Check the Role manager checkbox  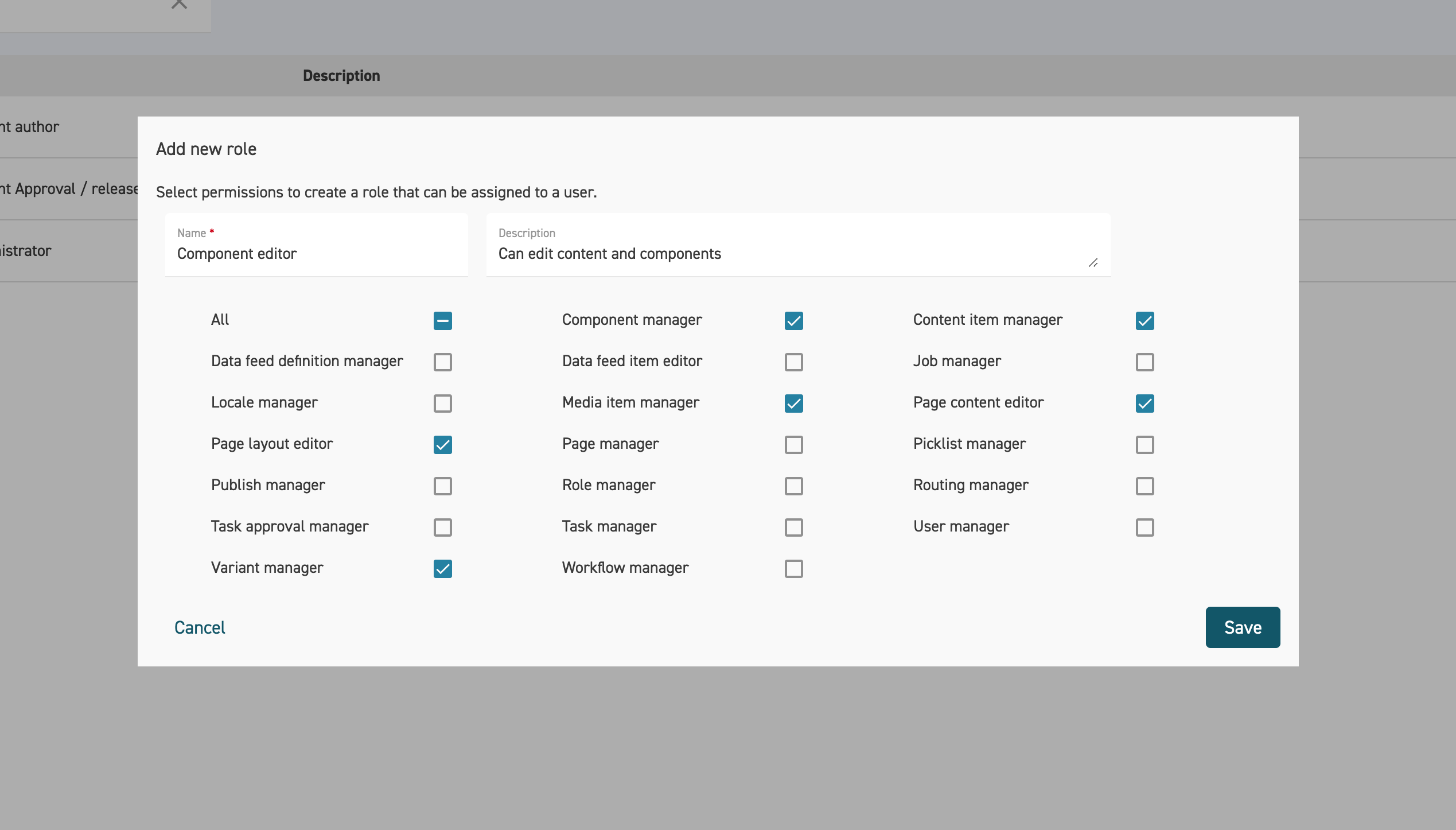793,486
